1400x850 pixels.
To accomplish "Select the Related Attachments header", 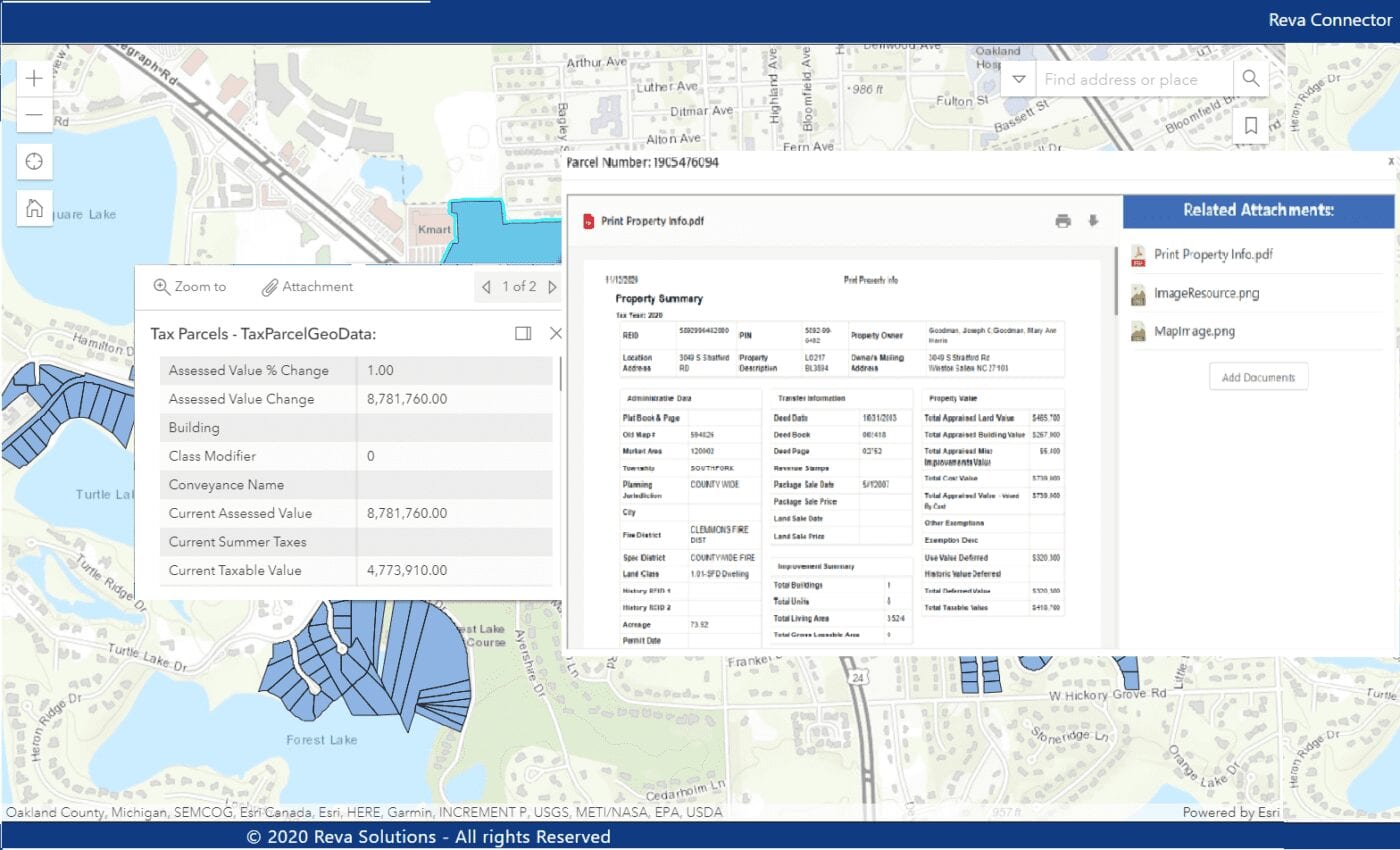I will pos(1258,211).
